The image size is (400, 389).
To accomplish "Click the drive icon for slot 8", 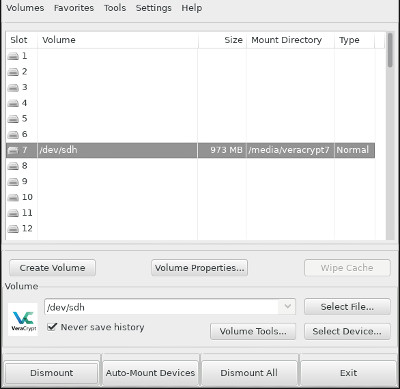I will [13, 166].
